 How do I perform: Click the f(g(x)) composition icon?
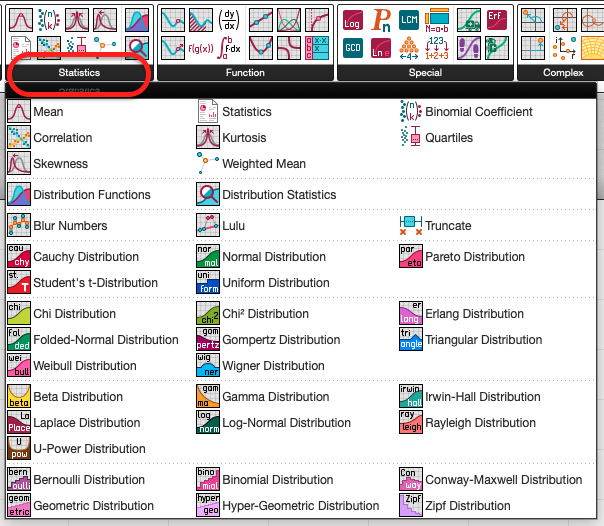[x=201, y=49]
